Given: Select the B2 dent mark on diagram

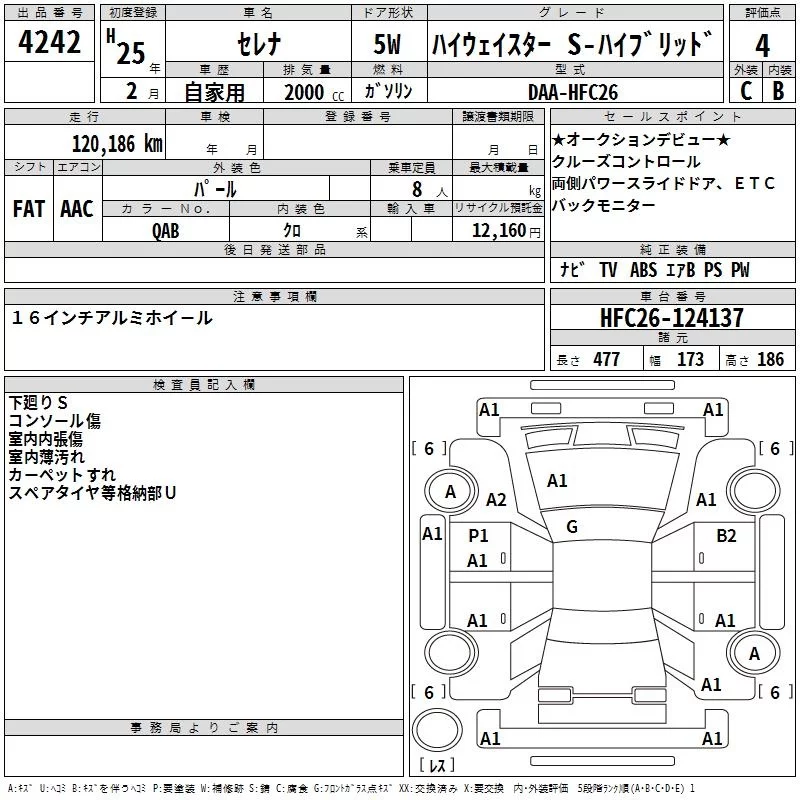Looking at the screenshot, I should [726, 535].
